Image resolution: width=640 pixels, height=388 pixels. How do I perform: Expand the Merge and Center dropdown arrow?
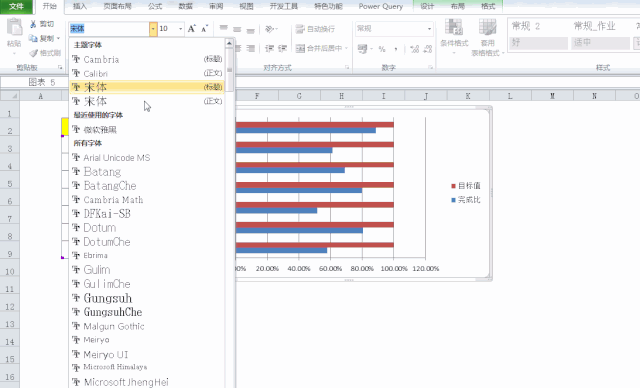point(346,48)
